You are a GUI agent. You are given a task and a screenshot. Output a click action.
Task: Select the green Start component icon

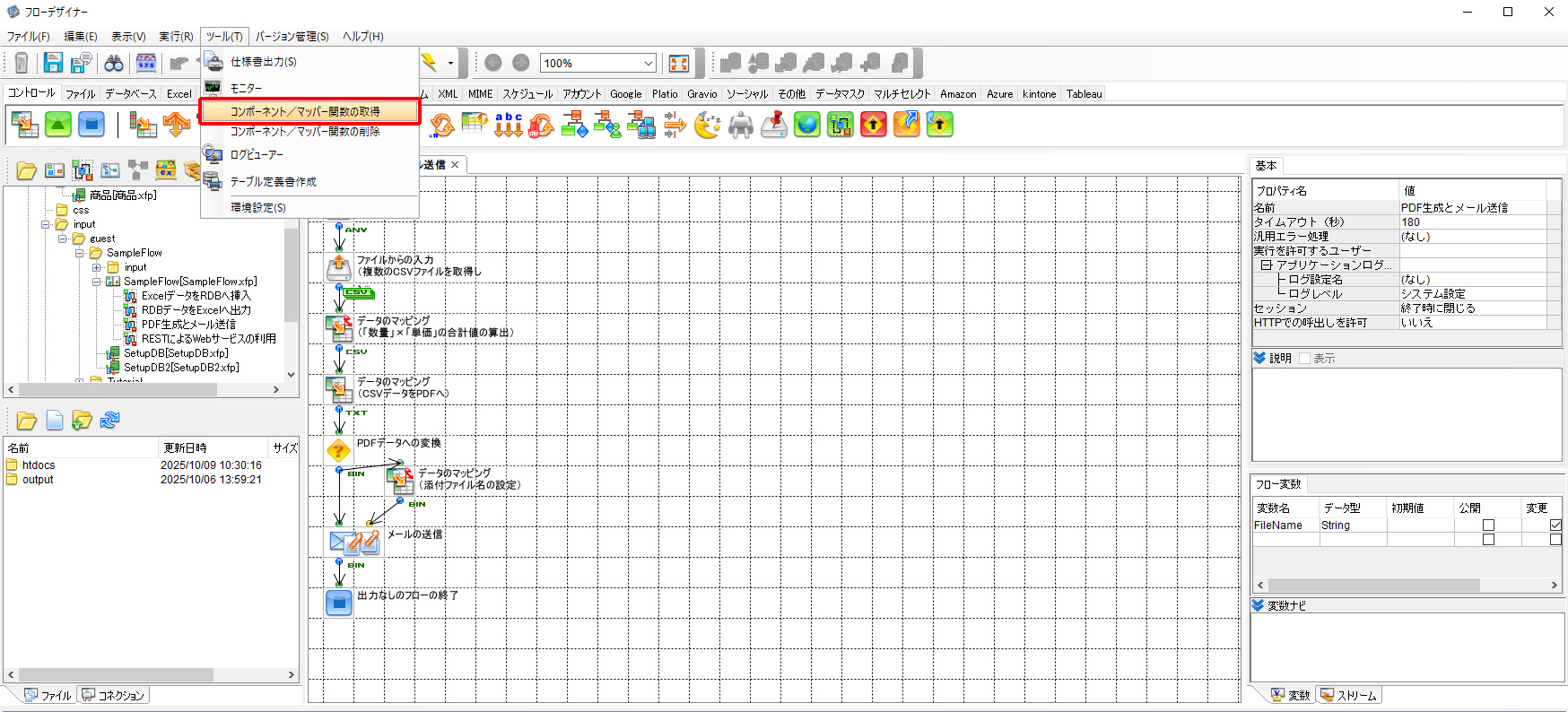[58, 125]
